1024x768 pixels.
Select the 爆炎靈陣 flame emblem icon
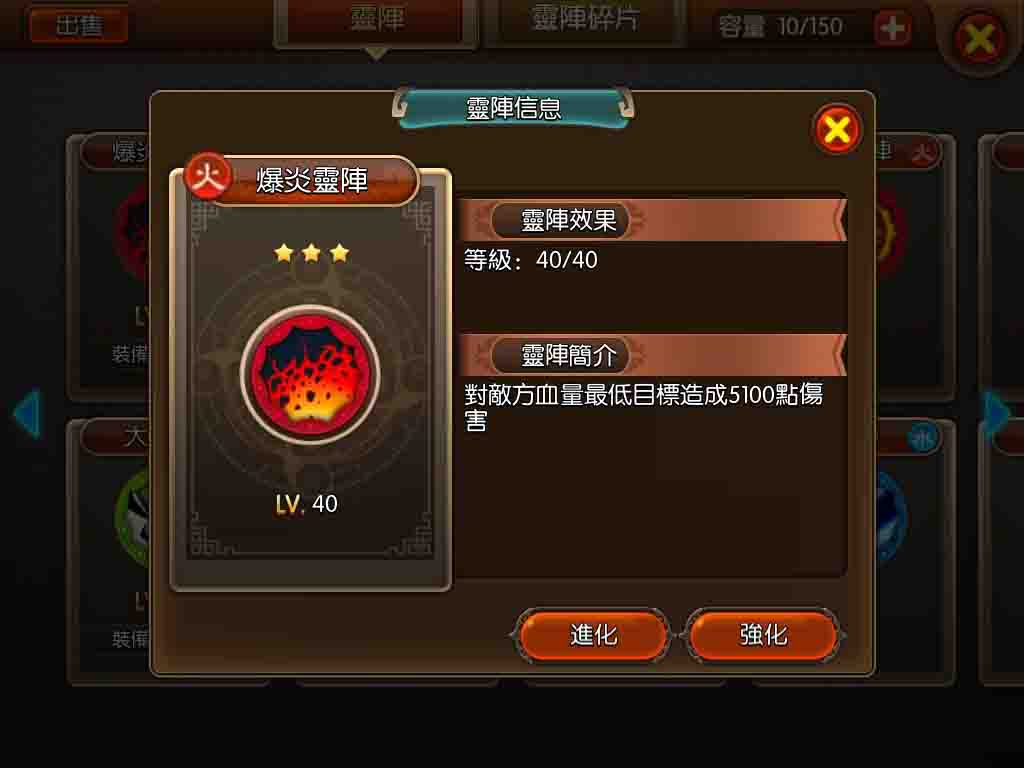pyautogui.click(x=310, y=375)
